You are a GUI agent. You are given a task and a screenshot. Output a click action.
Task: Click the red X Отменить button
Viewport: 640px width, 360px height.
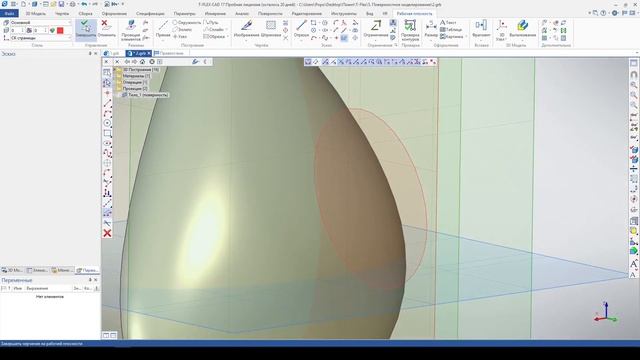point(106,29)
